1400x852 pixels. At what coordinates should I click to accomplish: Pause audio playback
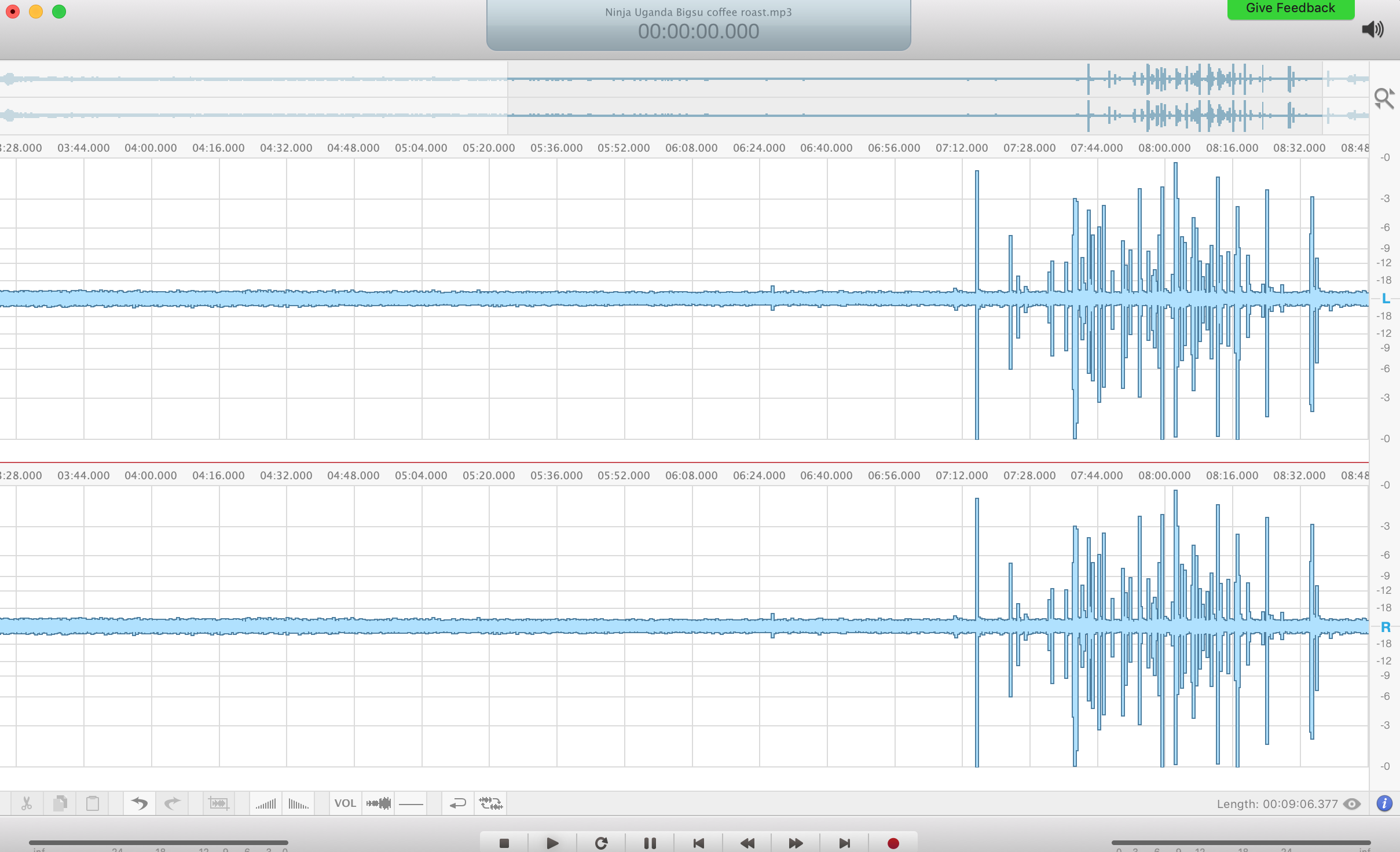pos(650,843)
